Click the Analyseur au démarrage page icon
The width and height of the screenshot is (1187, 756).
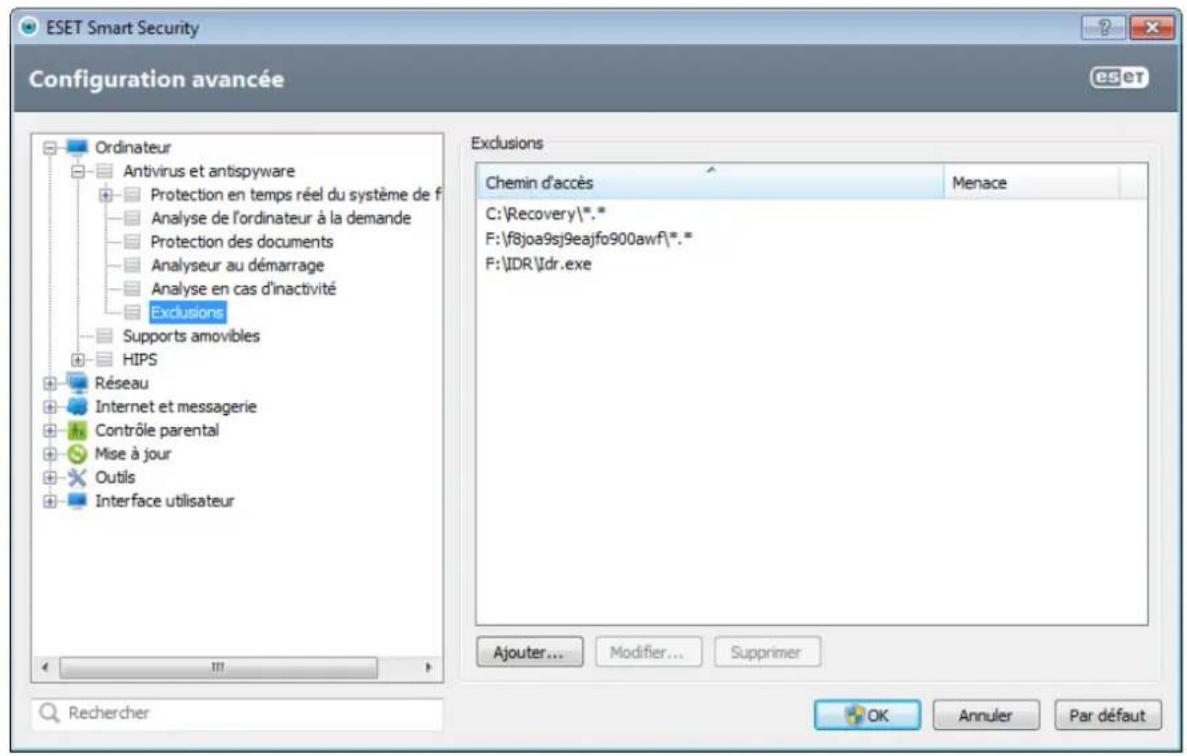(132, 265)
